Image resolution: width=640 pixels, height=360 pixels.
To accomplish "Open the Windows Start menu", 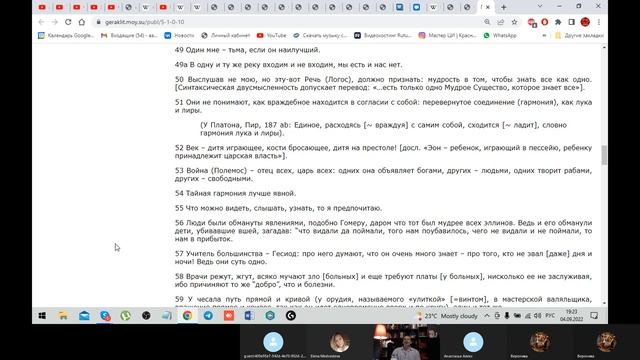I will click(42, 316).
